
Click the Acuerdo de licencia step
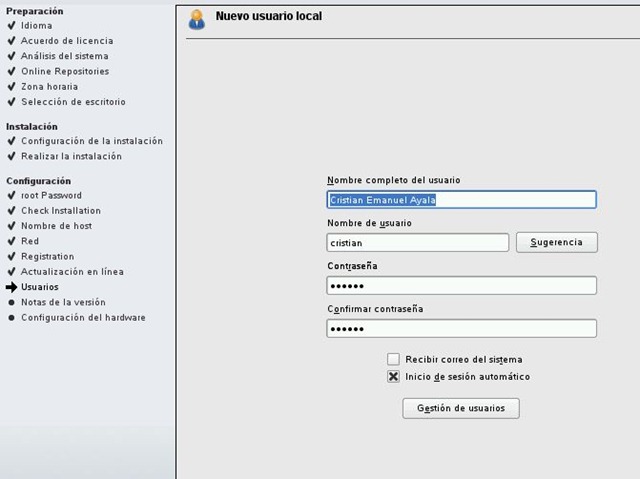point(67,41)
